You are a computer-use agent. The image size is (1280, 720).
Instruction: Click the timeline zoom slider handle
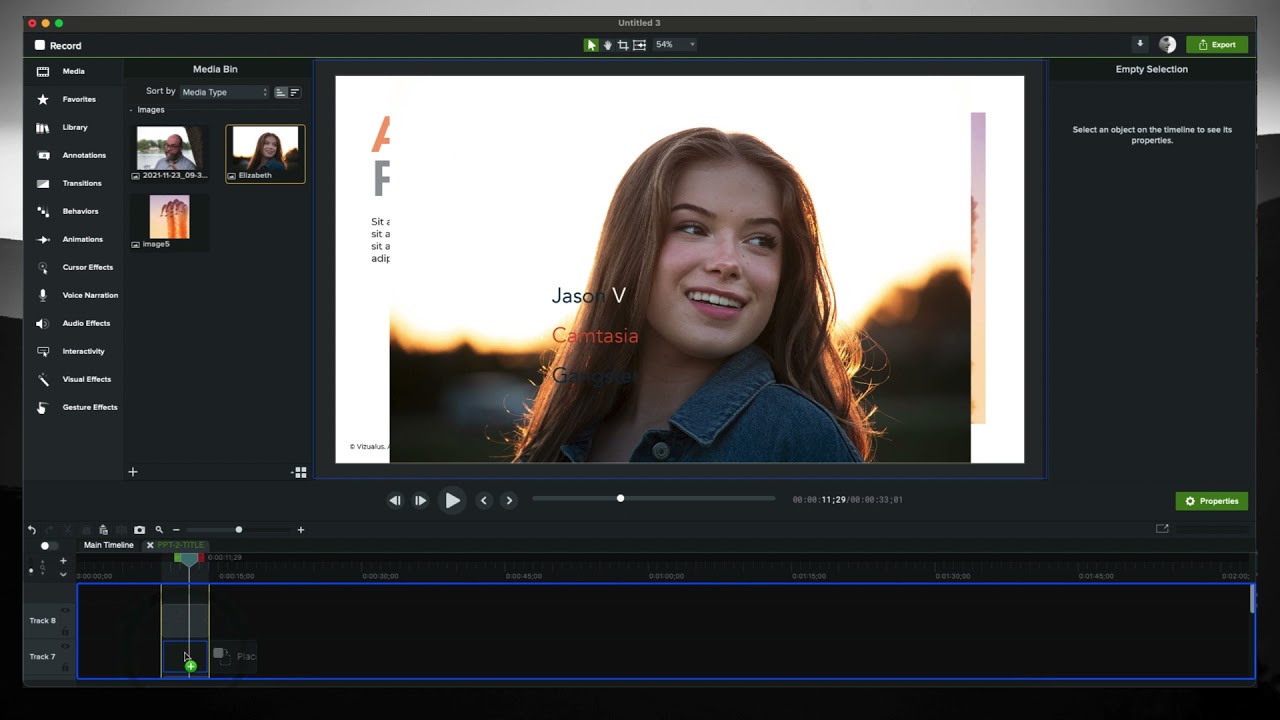(238, 530)
